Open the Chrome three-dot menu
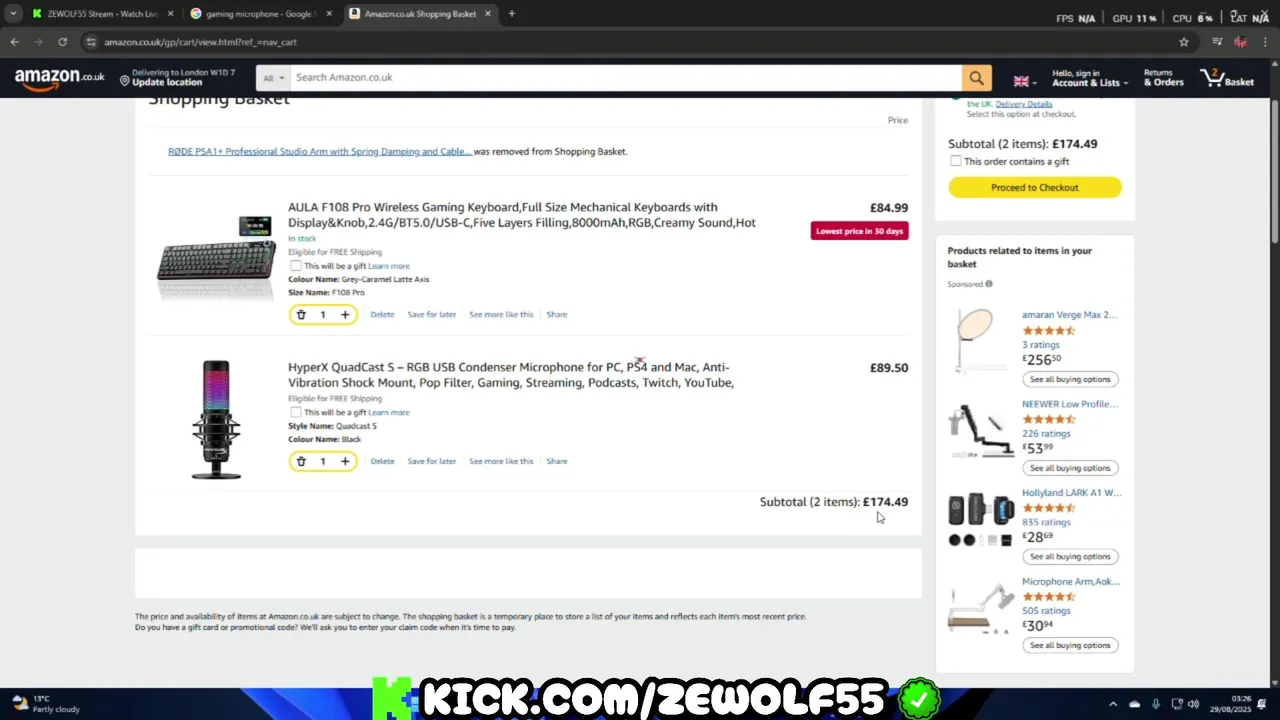1280x720 pixels. (1265, 42)
